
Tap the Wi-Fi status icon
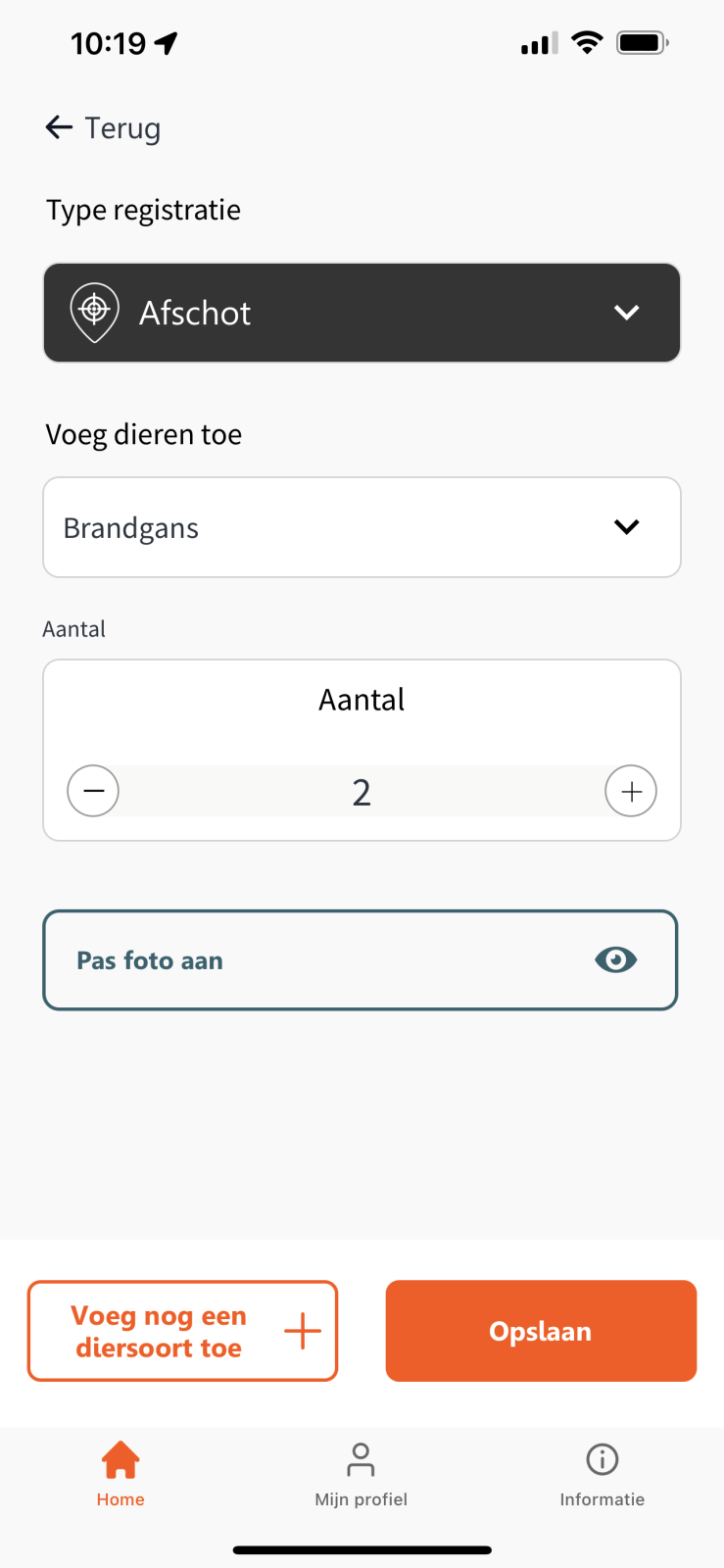[587, 42]
